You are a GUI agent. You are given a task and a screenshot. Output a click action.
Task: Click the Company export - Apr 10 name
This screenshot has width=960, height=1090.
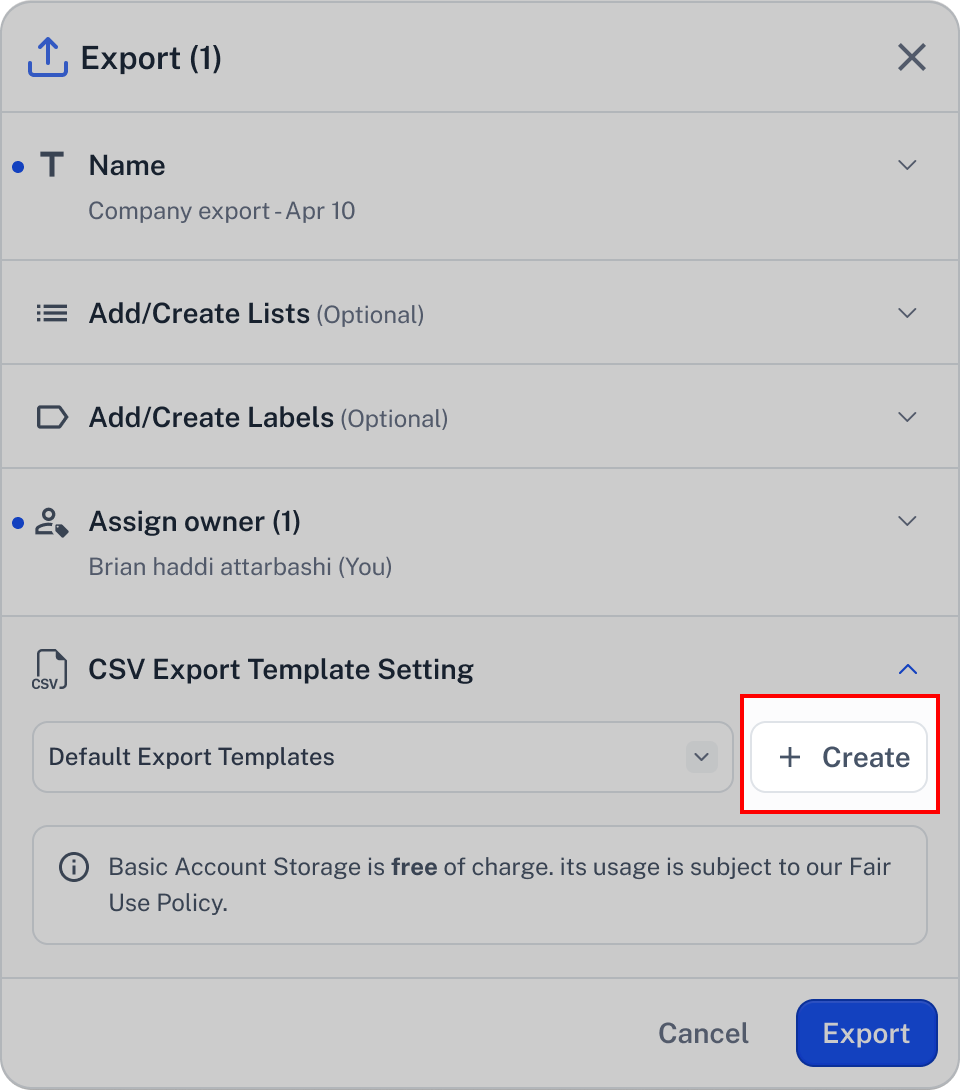pyautogui.click(x=222, y=211)
